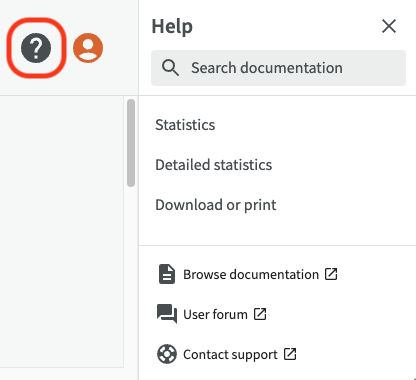Open the Download or print topic

[x=216, y=205]
